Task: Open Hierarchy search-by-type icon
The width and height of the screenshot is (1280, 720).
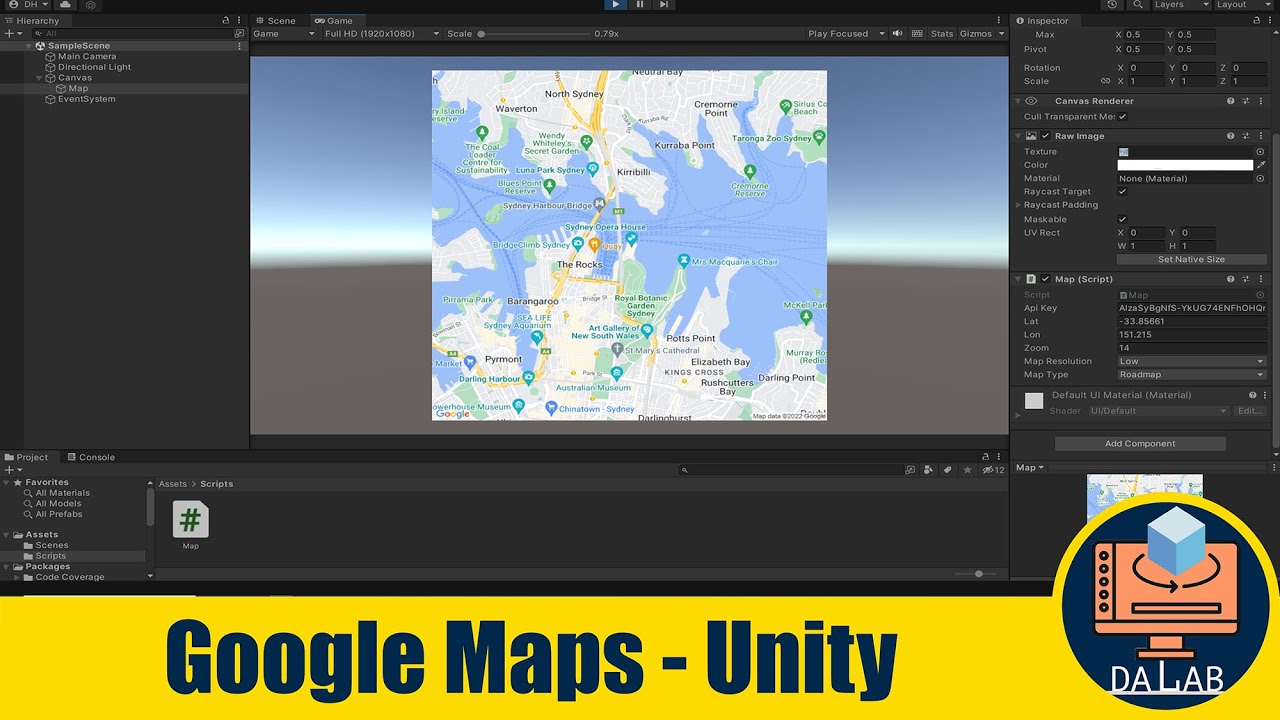Action: 238,33
